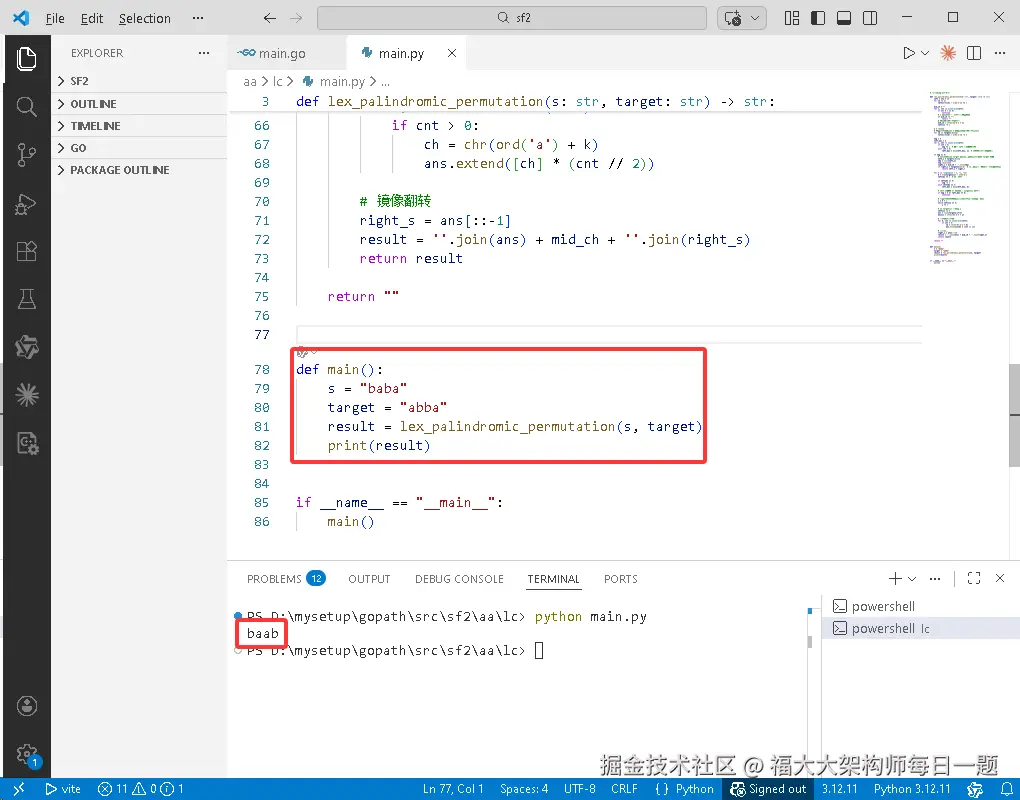
Task: Switch to the main.go tab
Action: click(286, 53)
